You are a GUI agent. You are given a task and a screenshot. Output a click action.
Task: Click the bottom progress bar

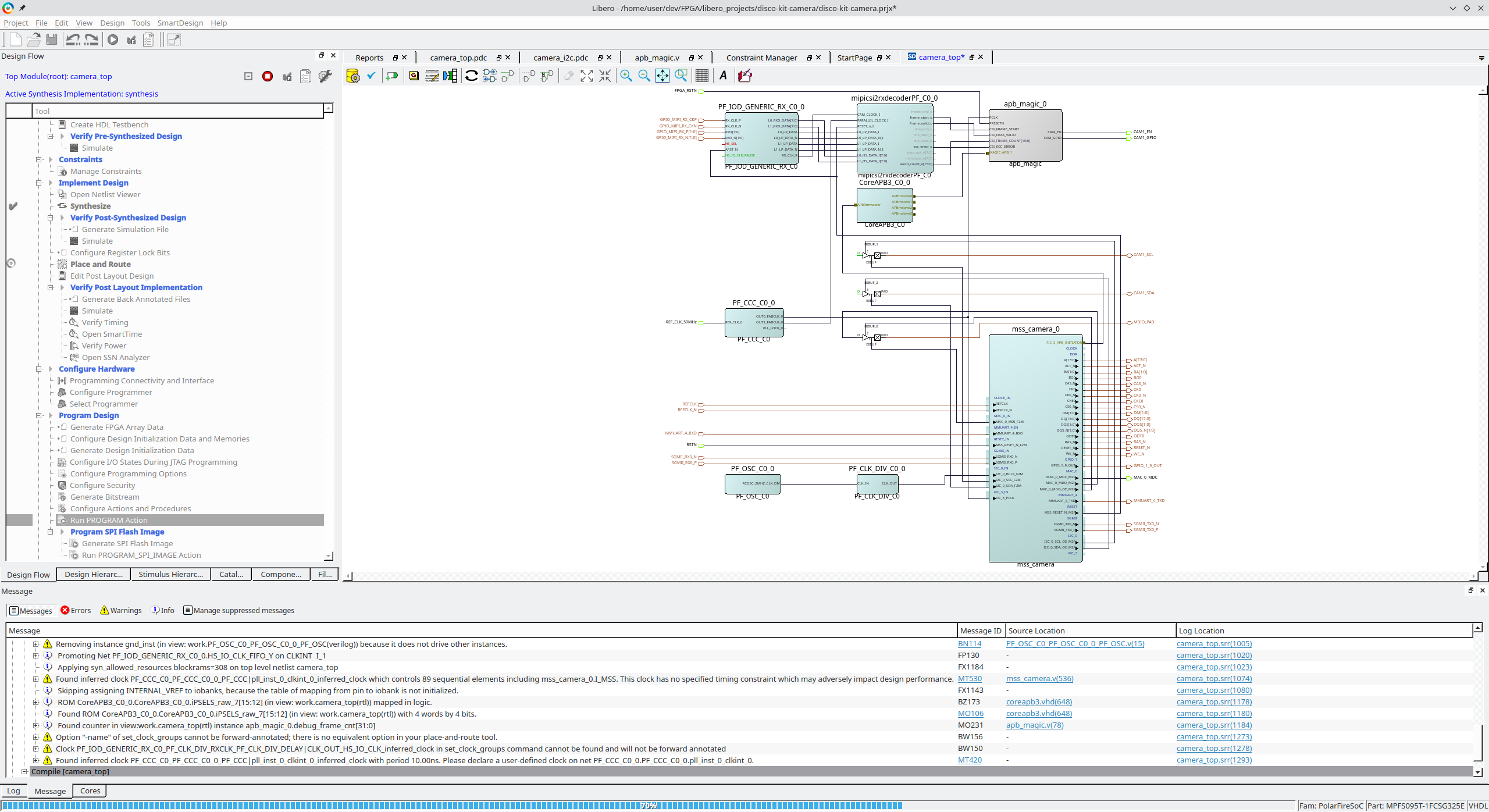pyautogui.click(x=649, y=806)
